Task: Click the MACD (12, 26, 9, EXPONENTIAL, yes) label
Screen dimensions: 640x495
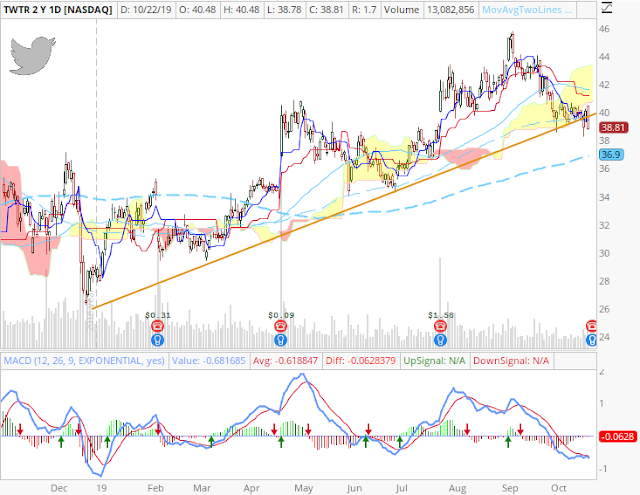Action: pyautogui.click(x=84, y=361)
